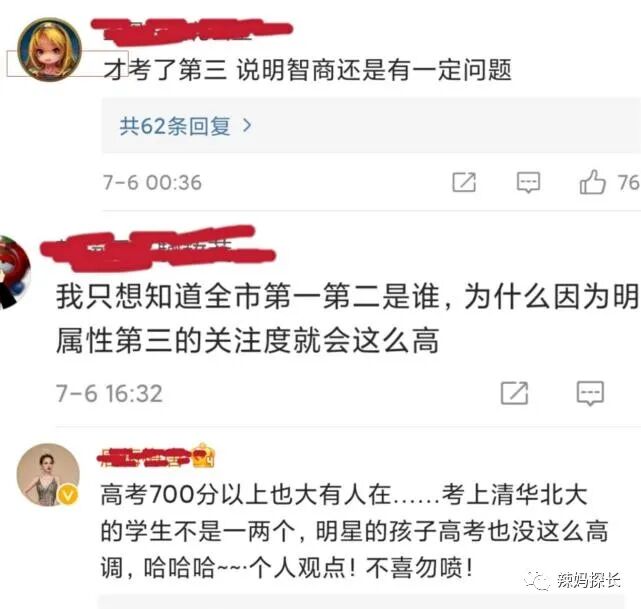641x609 pixels.
Task: Select the comment 才考了第三 说明智商还是有一定问题
Action: [x=307, y=70]
